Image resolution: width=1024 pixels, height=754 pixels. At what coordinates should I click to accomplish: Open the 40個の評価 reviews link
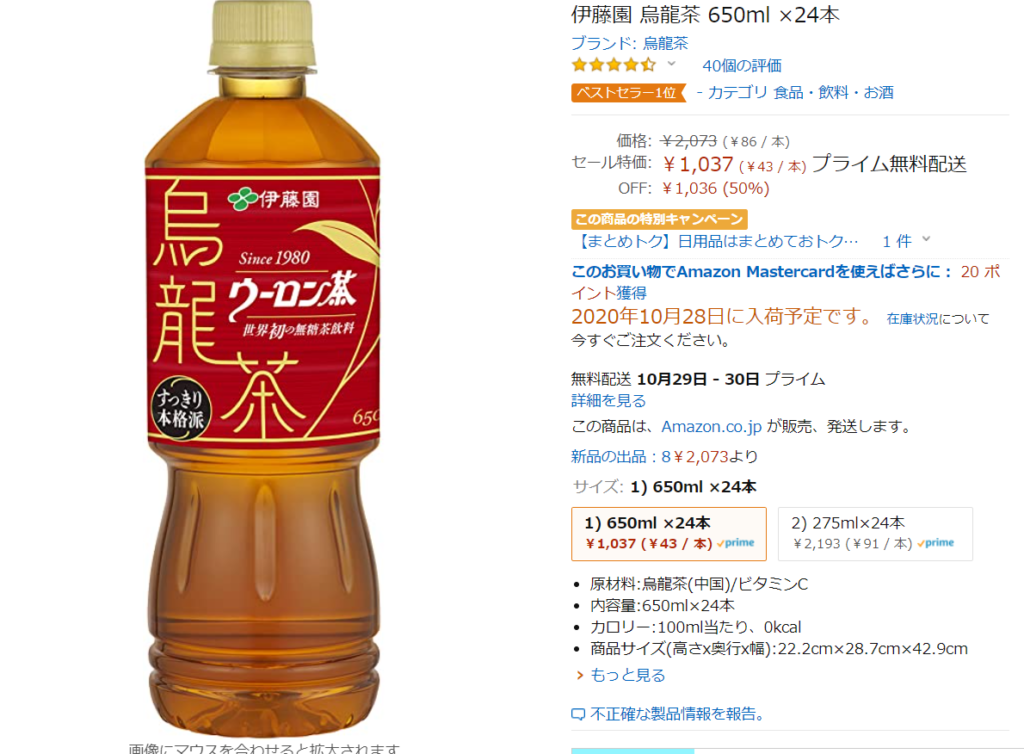tap(742, 65)
